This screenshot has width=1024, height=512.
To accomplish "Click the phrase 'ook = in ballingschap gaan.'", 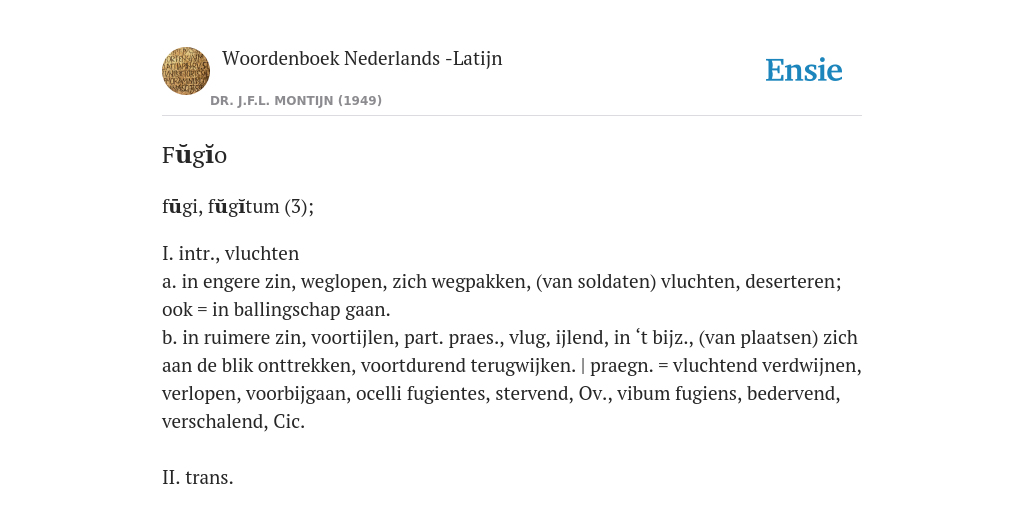I will [x=276, y=310].
